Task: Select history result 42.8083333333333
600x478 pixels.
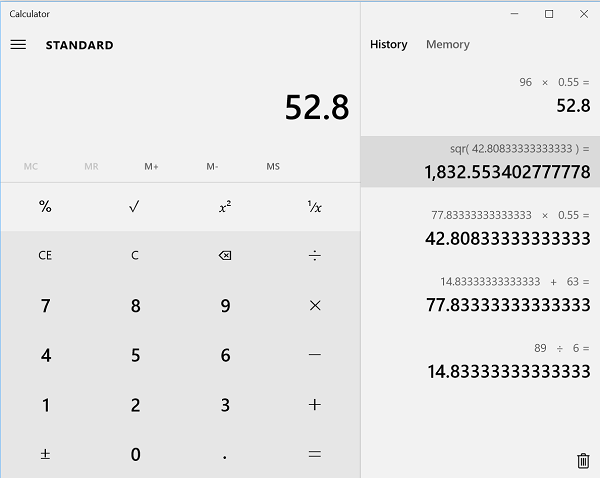Action: 507,238
